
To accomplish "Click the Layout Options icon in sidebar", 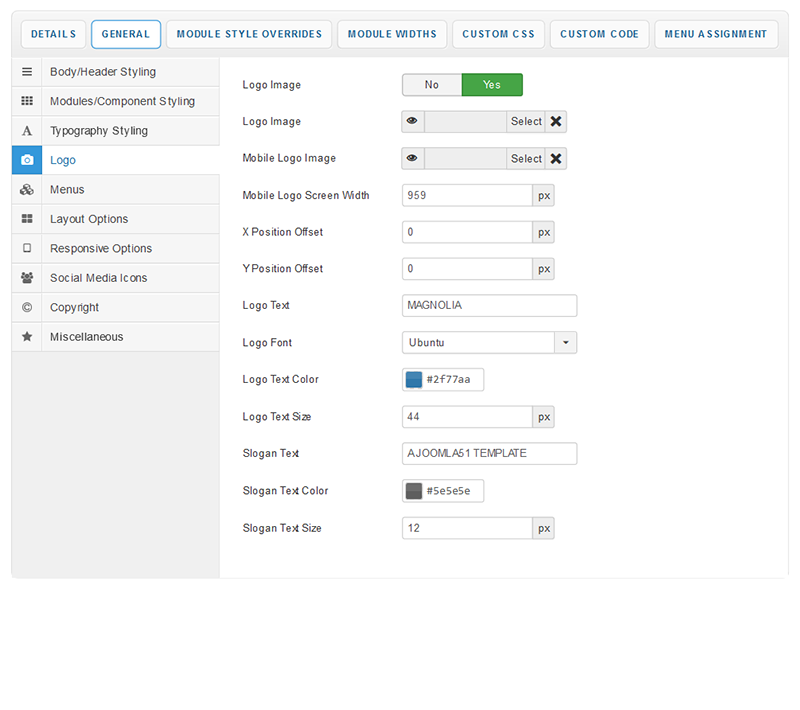I will 27,219.
